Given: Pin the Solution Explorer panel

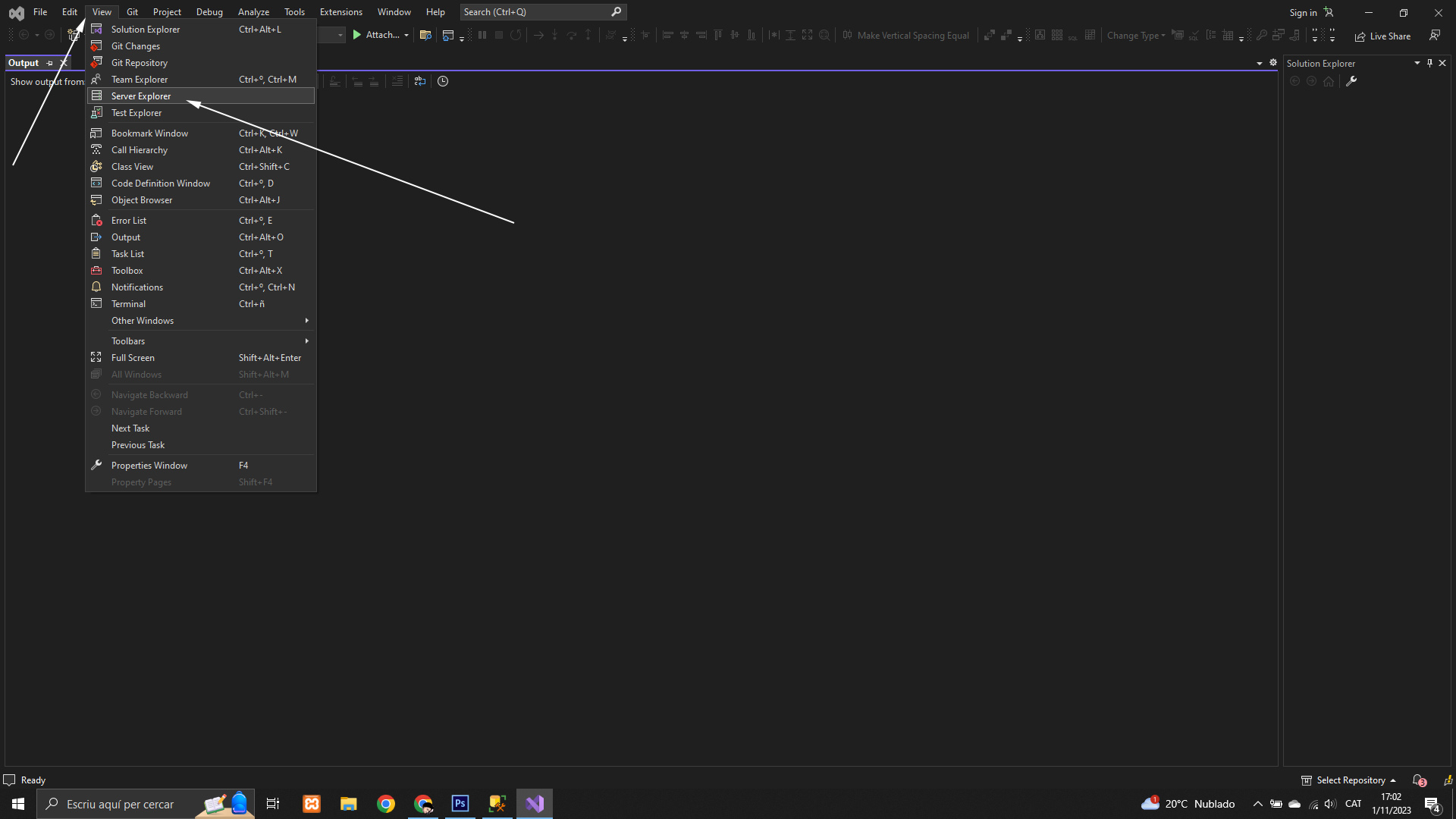Looking at the screenshot, I should click(1429, 64).
